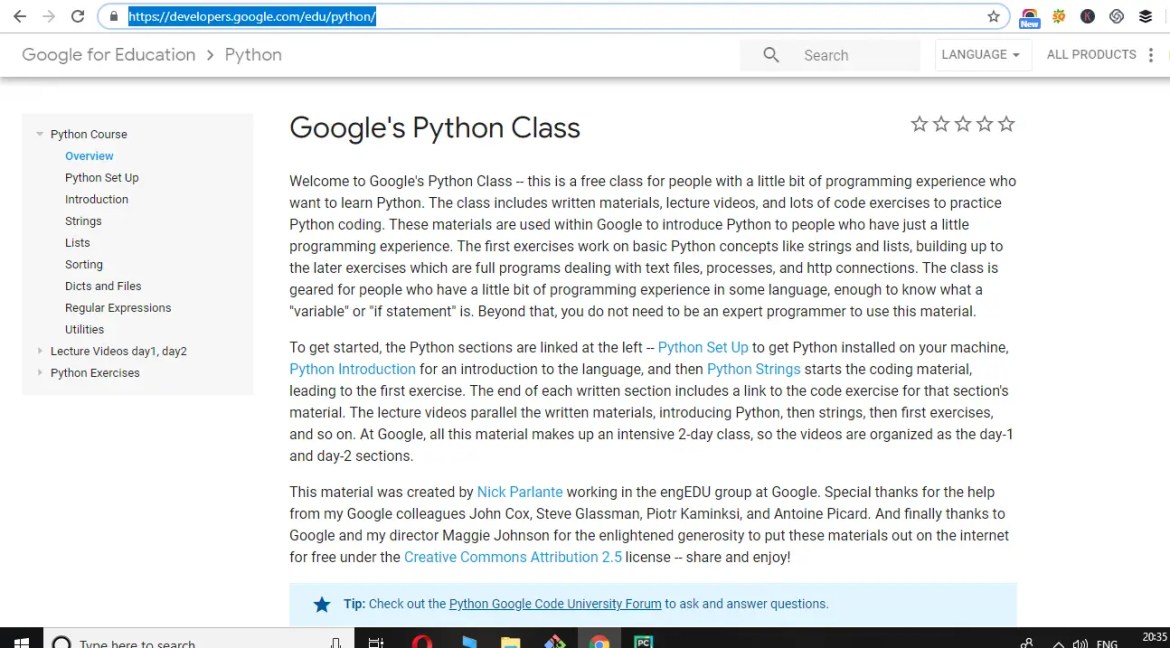The width and height of the screenshot is (1170, 648).
Task: Click the ENG language indicator in tray
Action: click(1107, 644)
